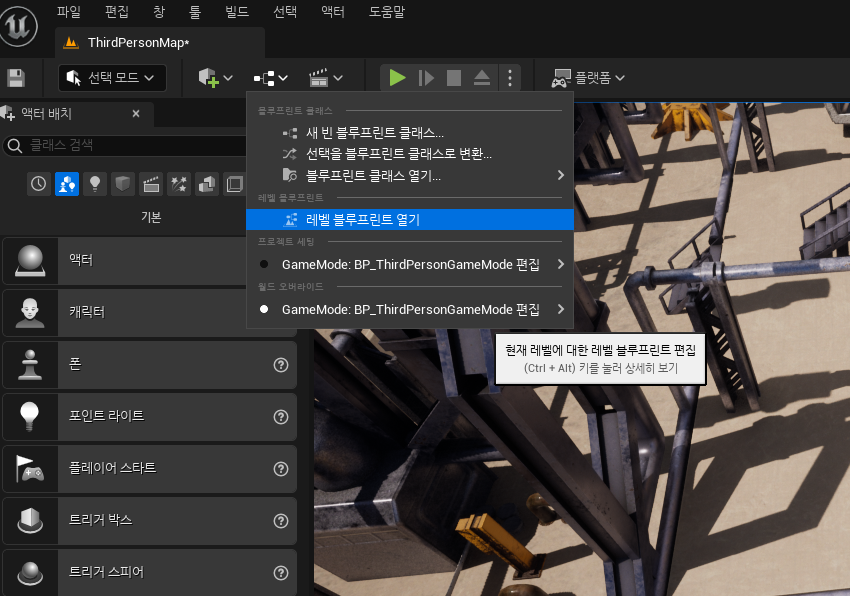Click the 포인트 라이트 placement item
The height and width of the screenshot is (596, 850).
[x=150, y=416]
